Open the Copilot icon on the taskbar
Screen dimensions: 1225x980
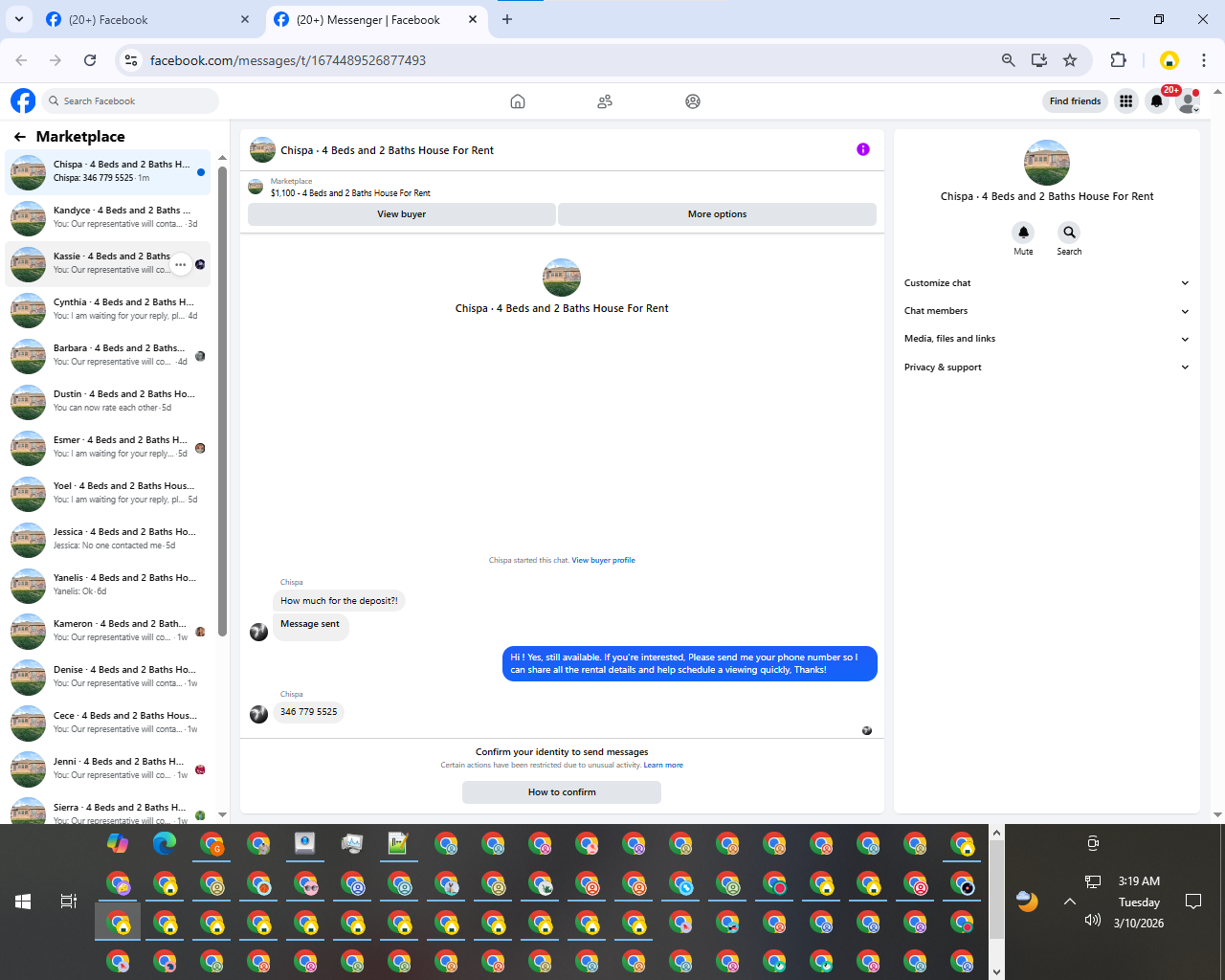click(x=118, y=843)
